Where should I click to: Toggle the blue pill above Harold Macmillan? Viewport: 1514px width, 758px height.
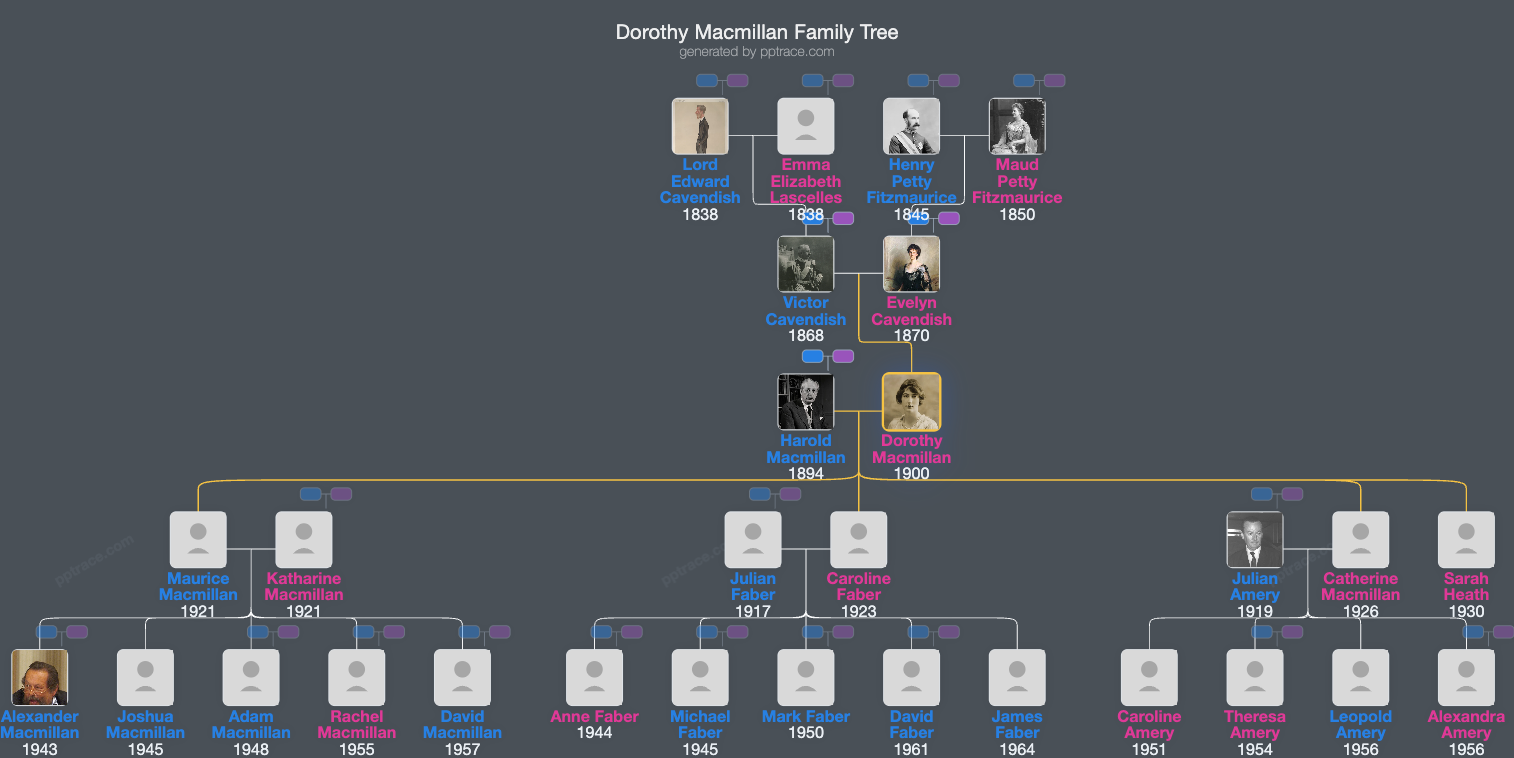(x=812, y=355)
